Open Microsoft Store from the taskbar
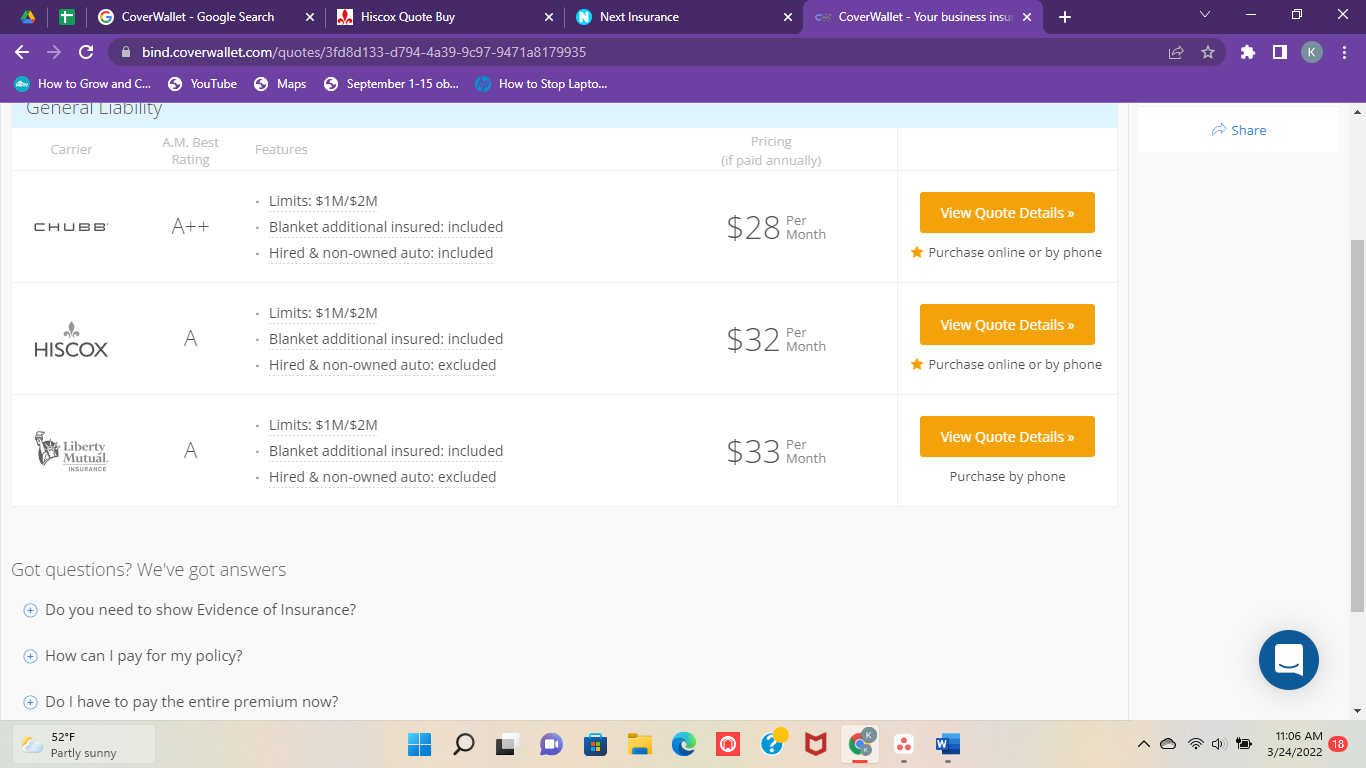Viewport: 1366px width, 768px height. point(596,744)
